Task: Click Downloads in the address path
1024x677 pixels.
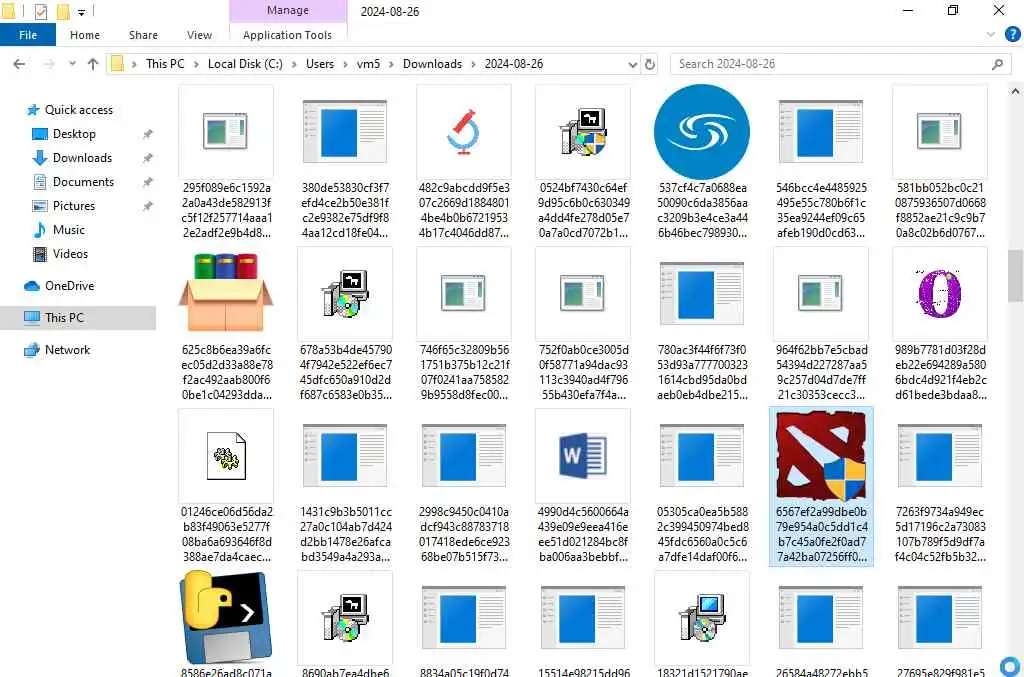Action: point(432,64)
